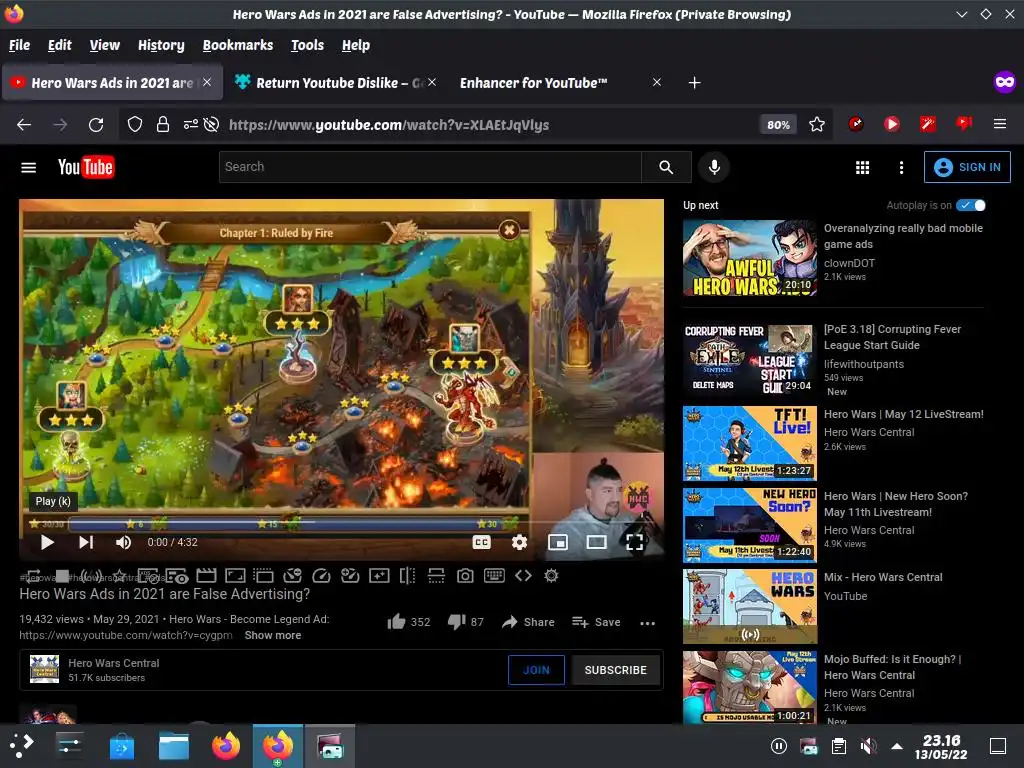Open taskbar file manager folder icon
Image resolution: width=1024 pixels, height=768 pixels.
(x=174, y=746)
